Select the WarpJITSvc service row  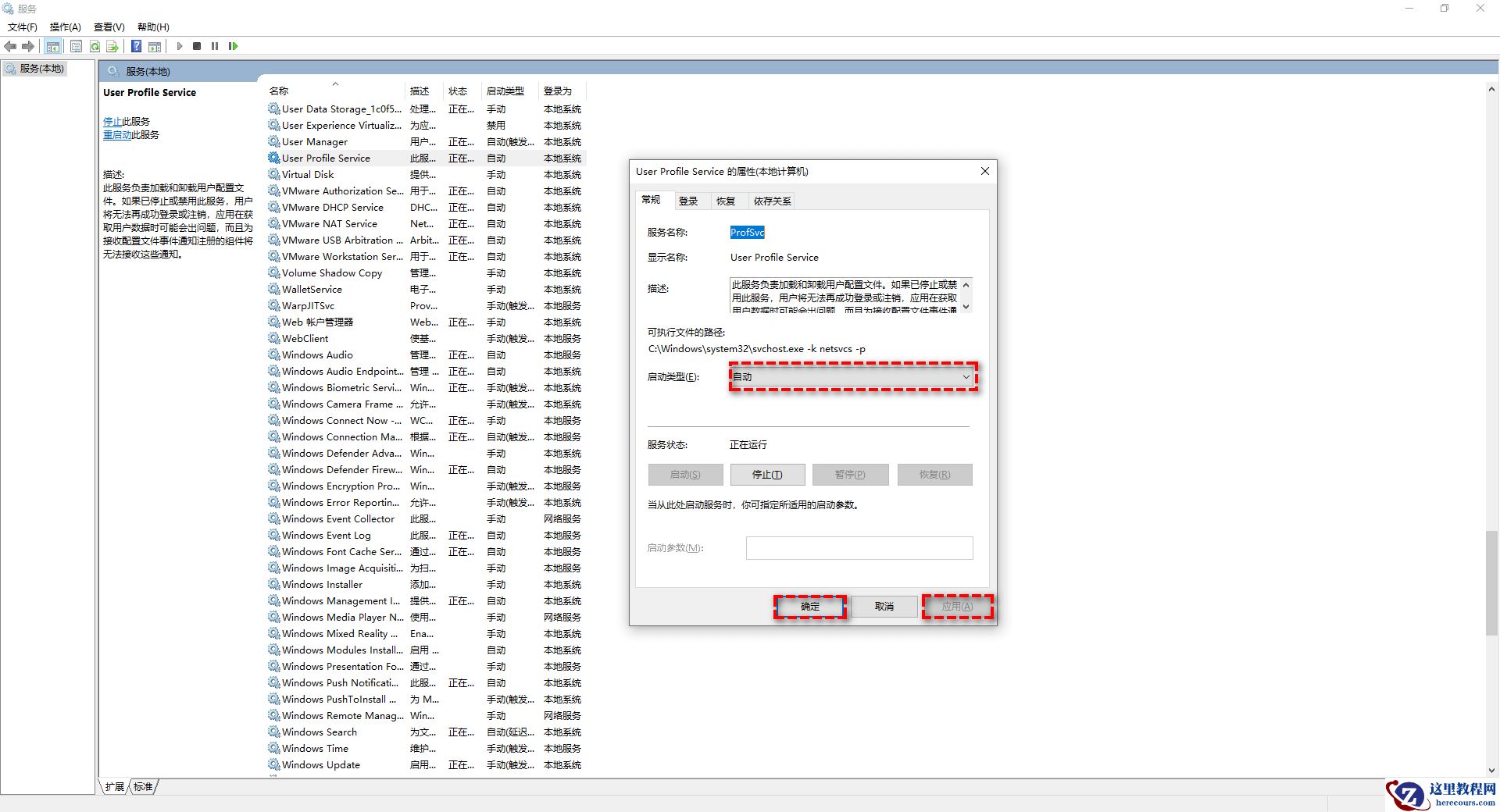426,306
